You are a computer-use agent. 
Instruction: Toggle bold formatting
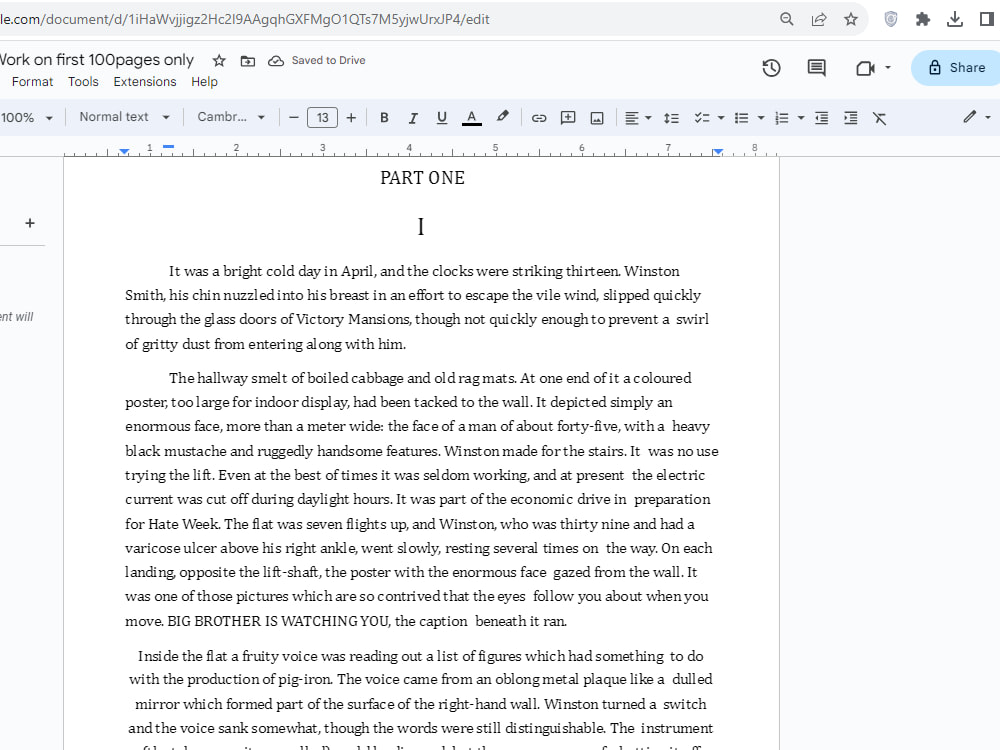click(x=384, y=117)
